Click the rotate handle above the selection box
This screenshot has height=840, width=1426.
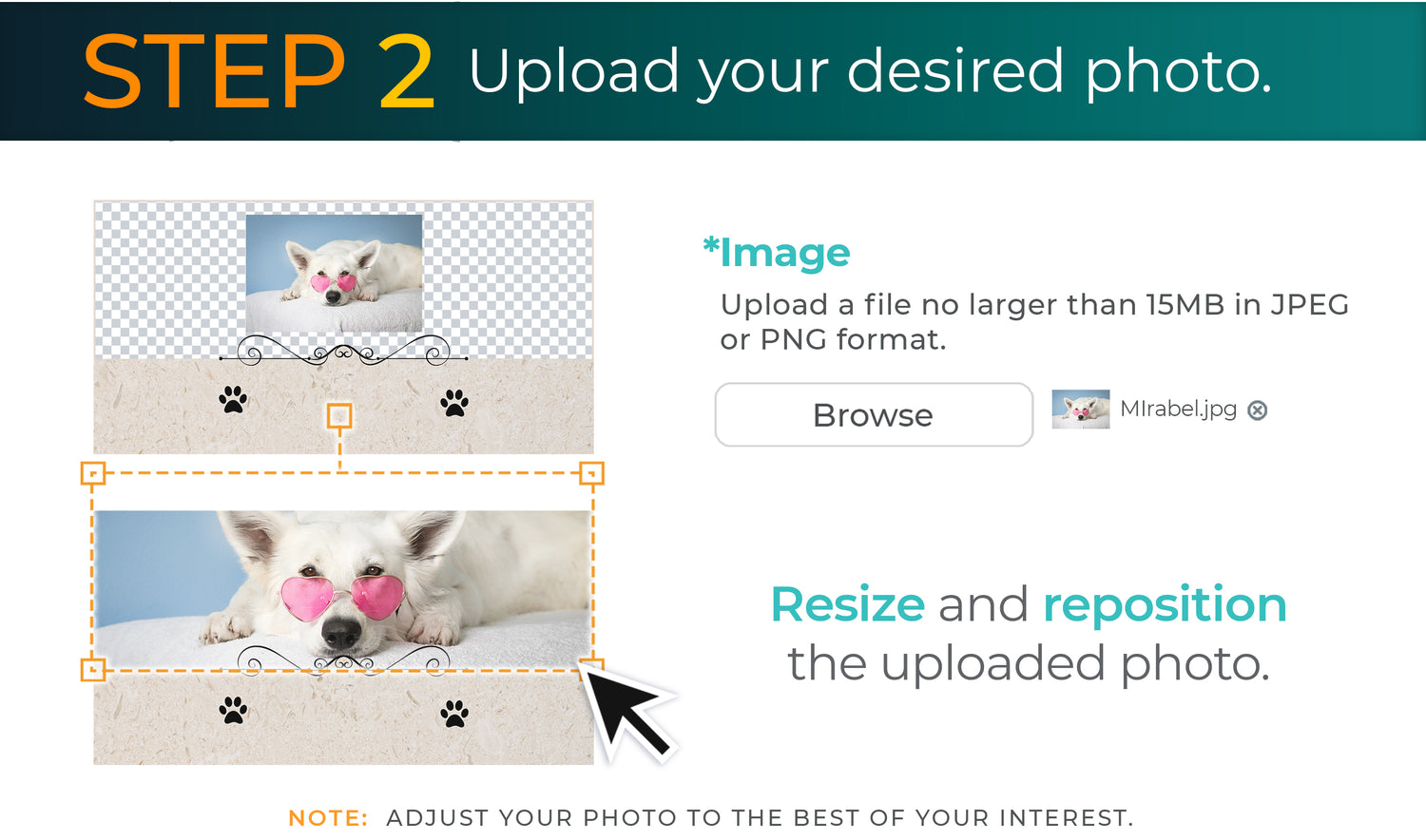click(x=339, y=415)
